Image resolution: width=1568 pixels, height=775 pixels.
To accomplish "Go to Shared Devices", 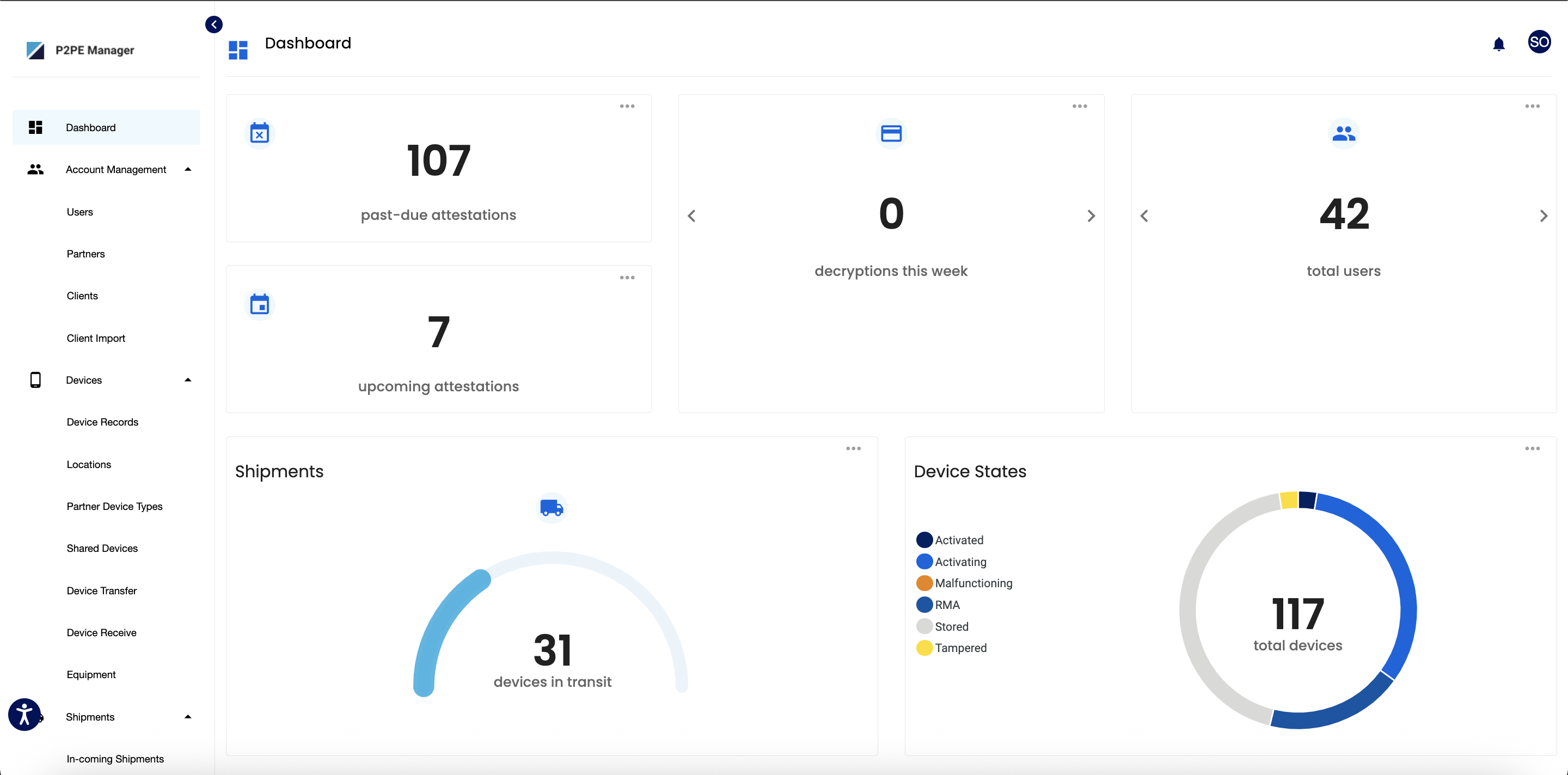I will (x=102, y=549).
